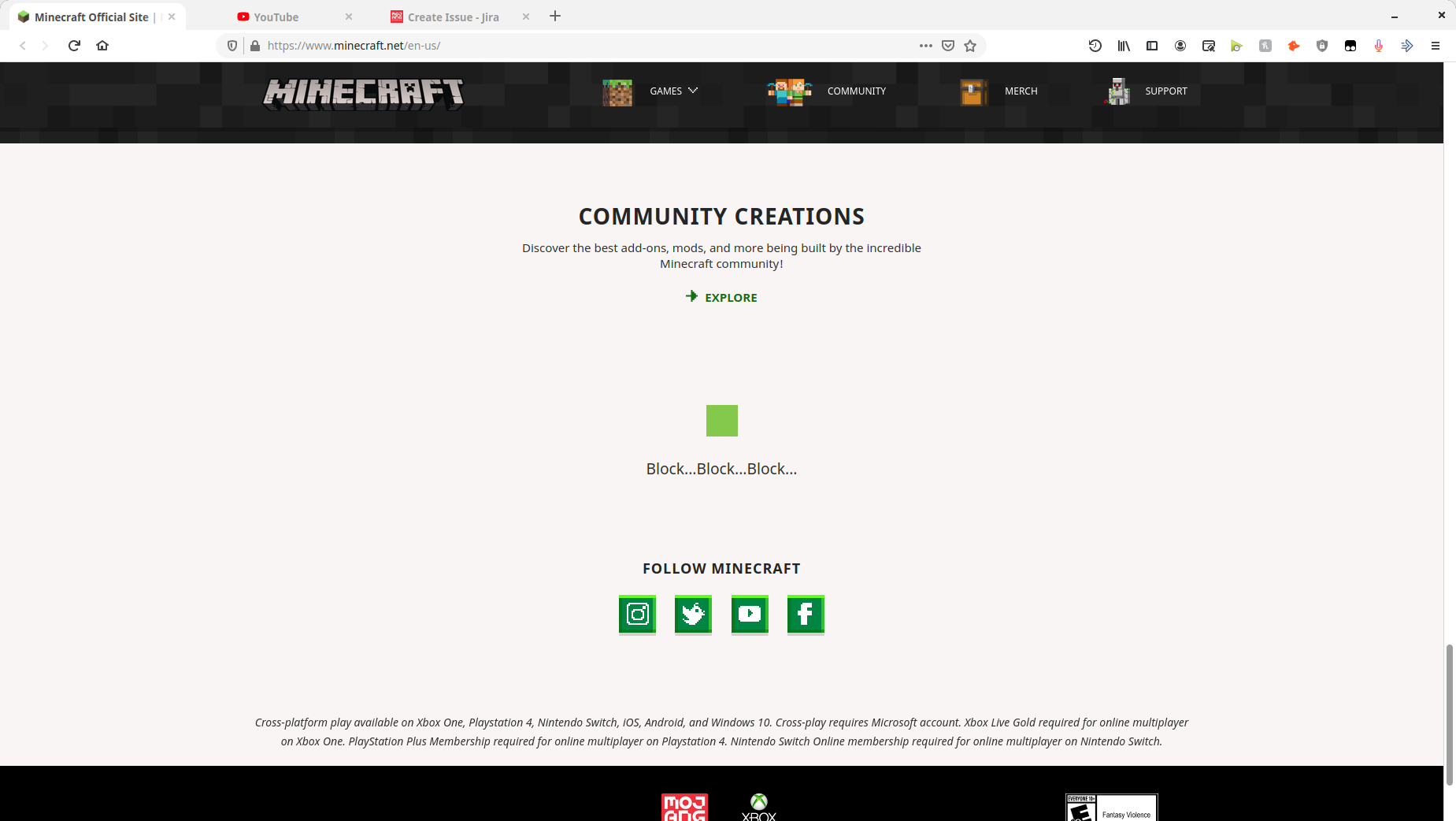Save page to Pocket
This screenshot has width=1456, height=821.
tap(948, 46)
